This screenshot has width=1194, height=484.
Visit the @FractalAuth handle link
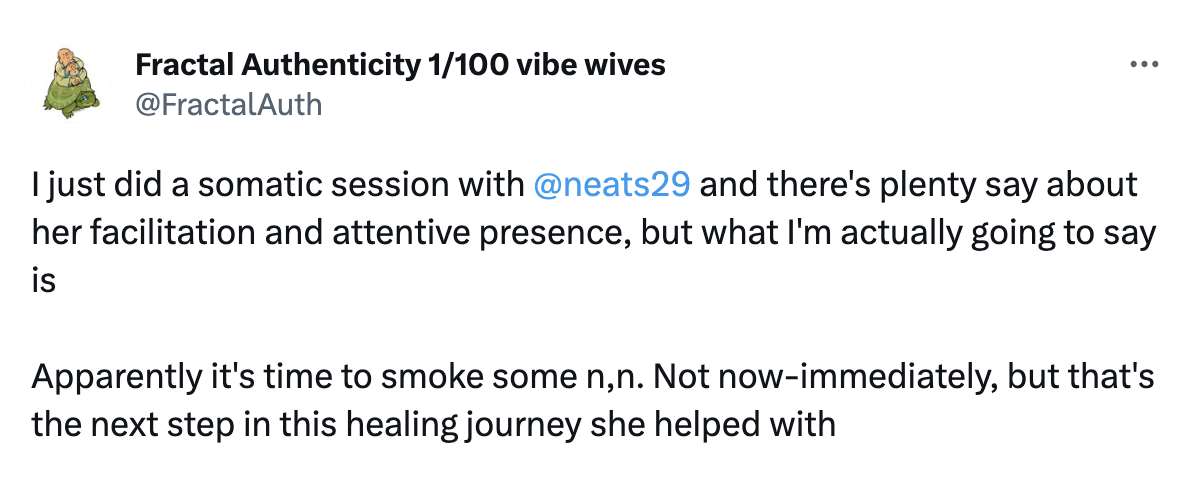(228, 104)
